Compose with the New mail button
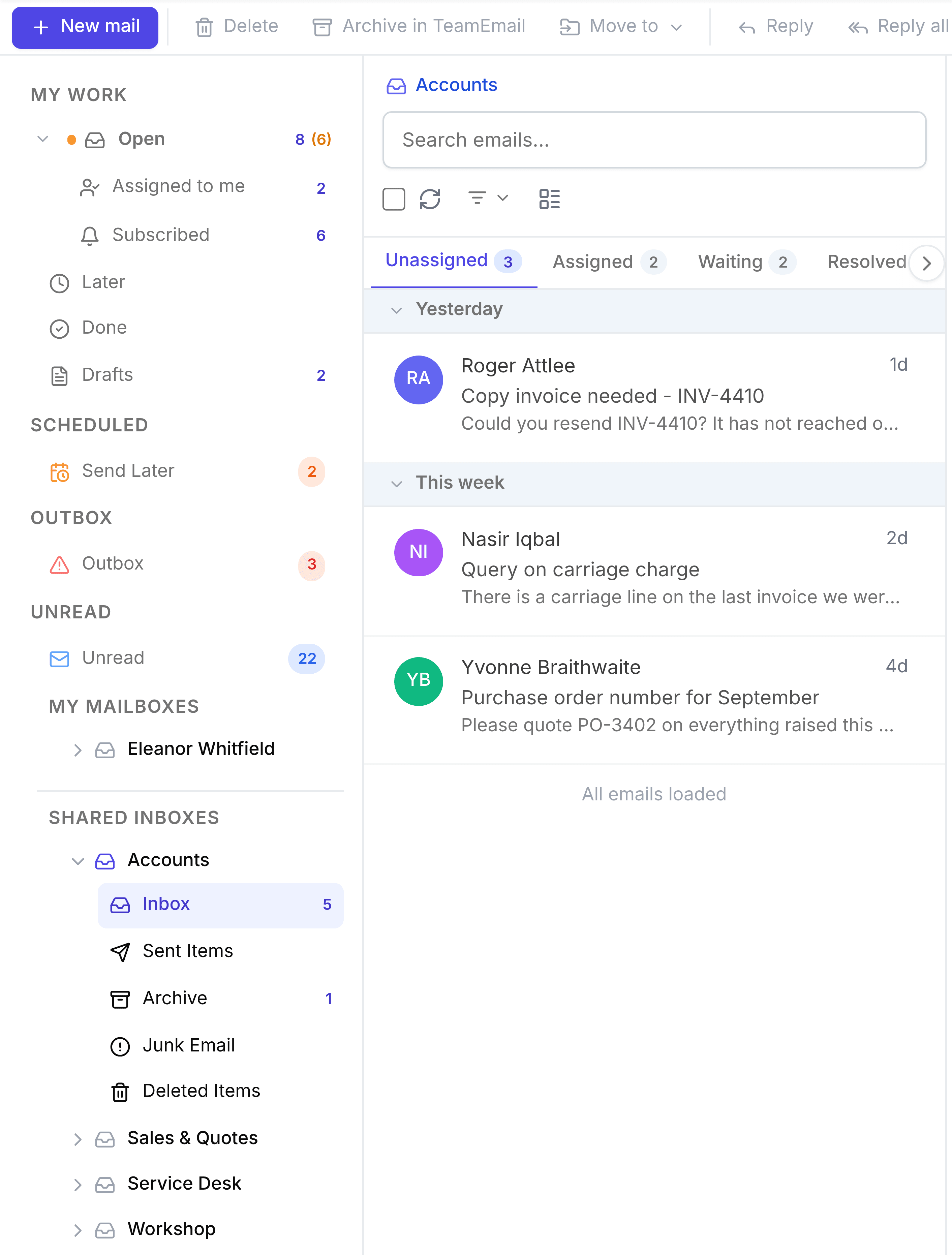Viewport: 952px width, 1255px height. 85,27
